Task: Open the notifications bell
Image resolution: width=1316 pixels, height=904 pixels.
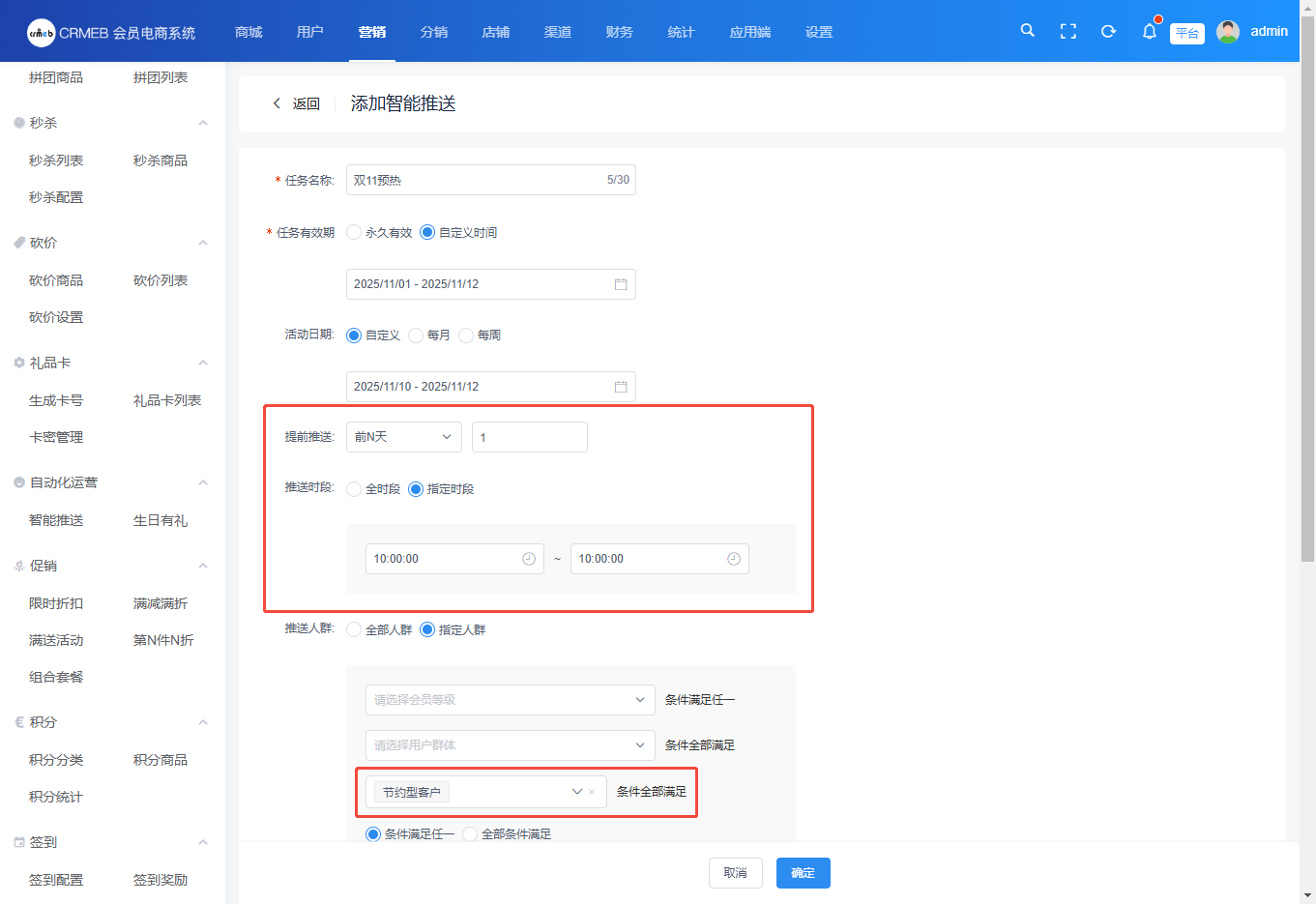Action: coord(1149,32)
